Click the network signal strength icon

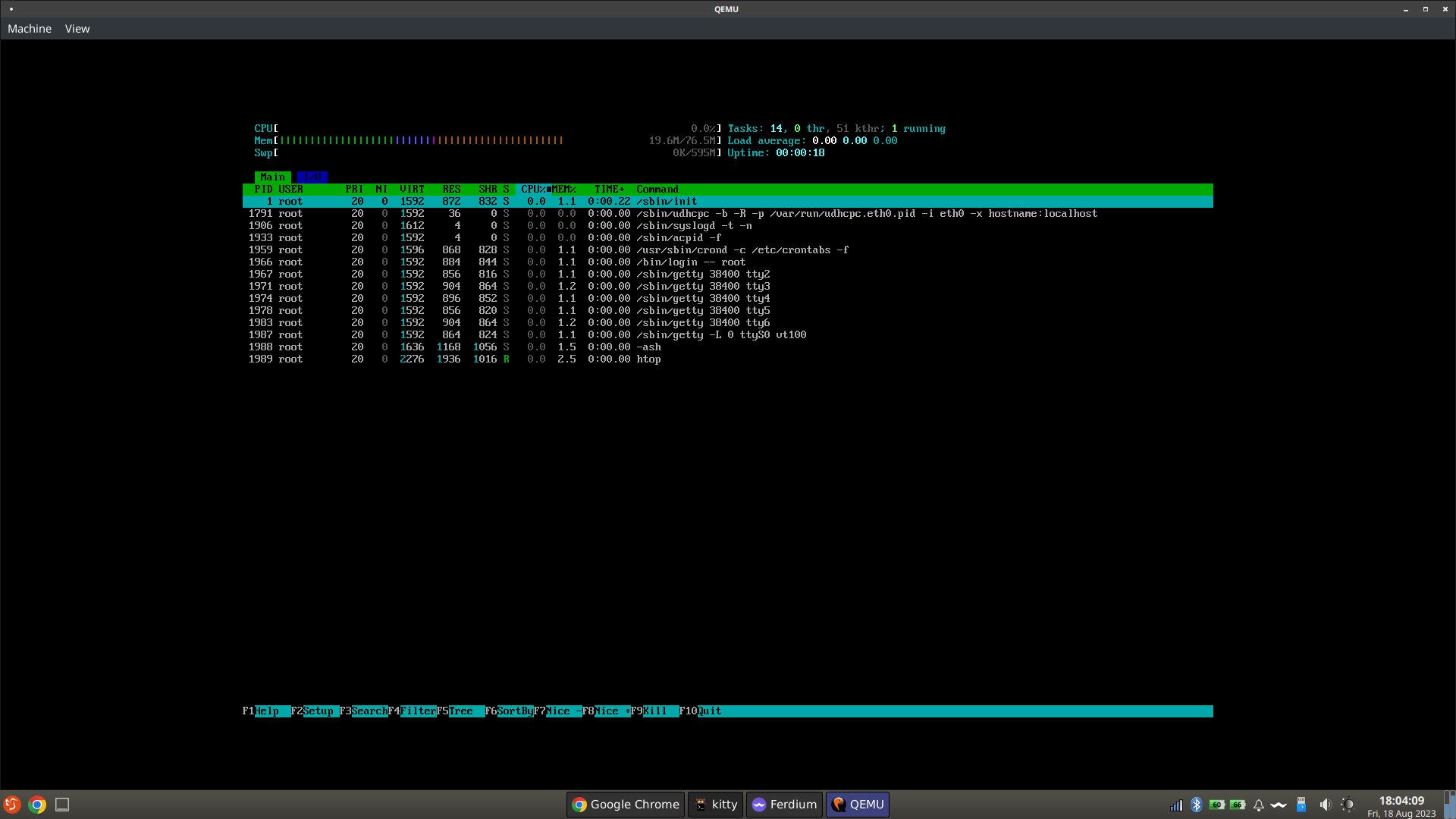[x=1176, y=805]
